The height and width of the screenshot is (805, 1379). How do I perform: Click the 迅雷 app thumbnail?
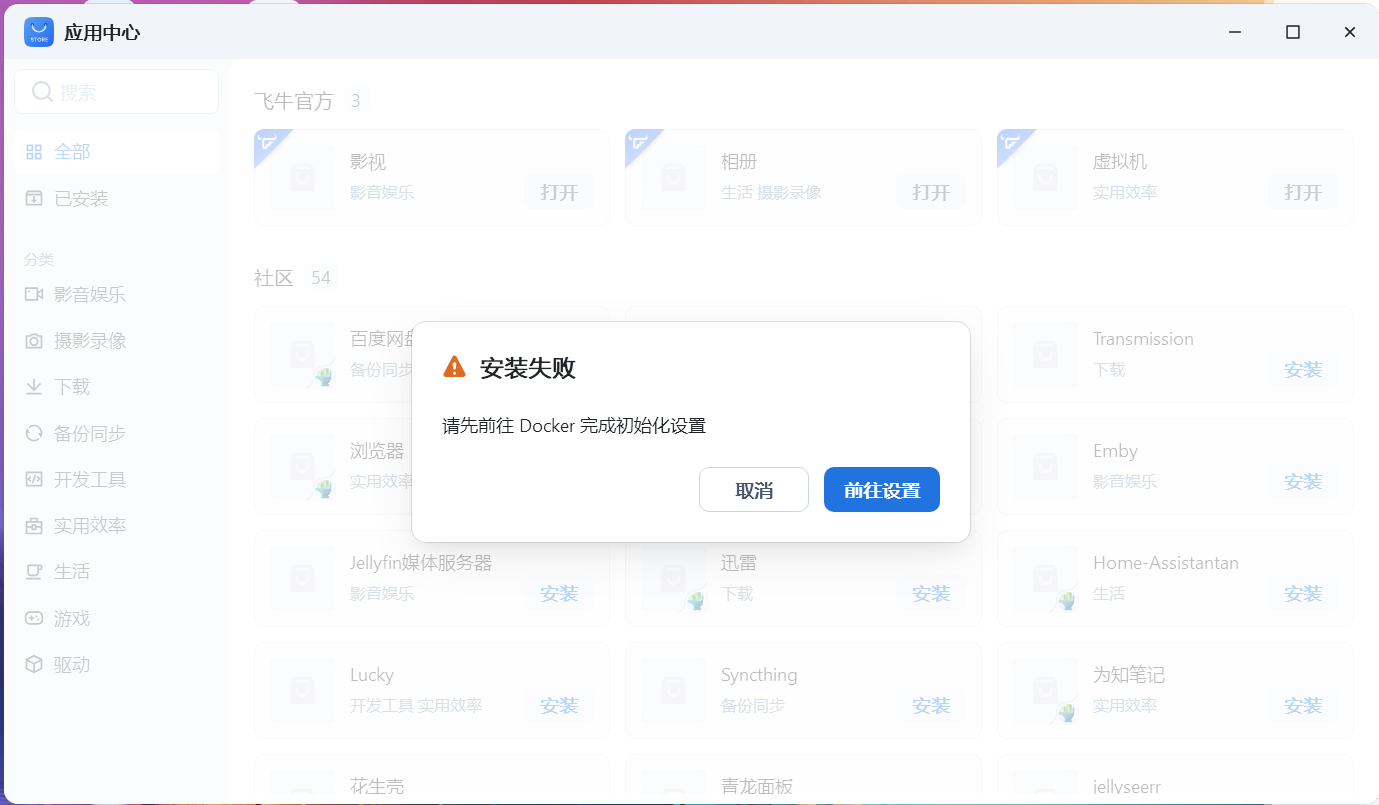(673, 578)
